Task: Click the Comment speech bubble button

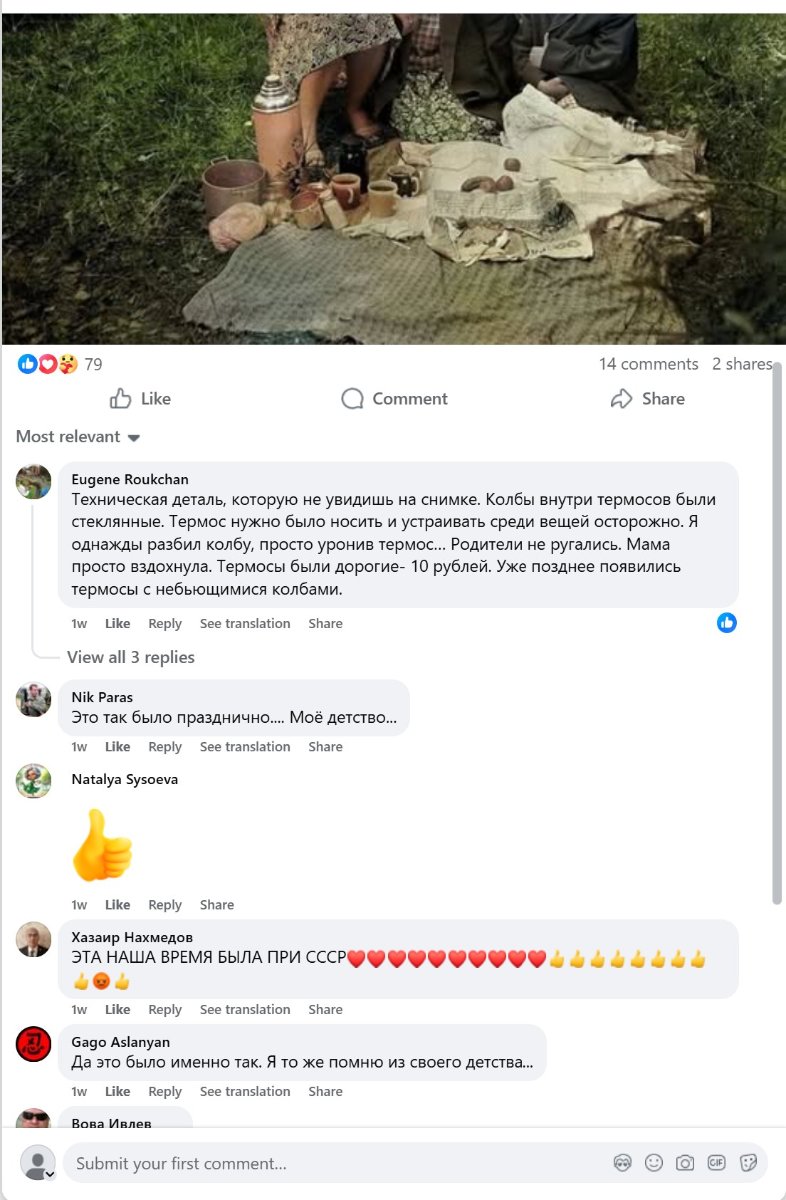Action: tap(394, 399)
